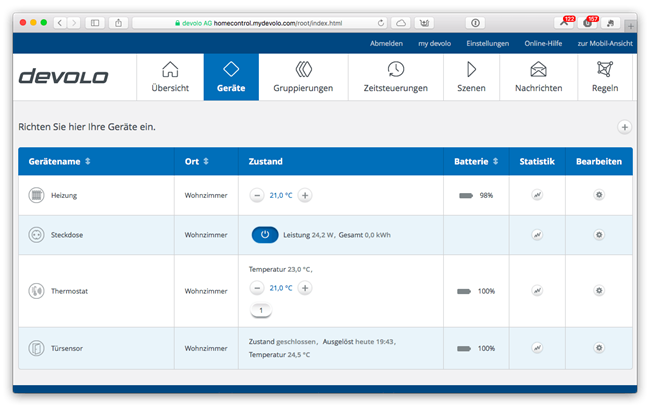Click the Abmelden link
The width and height of the screenshot is (650, 406).
point(386,44)
